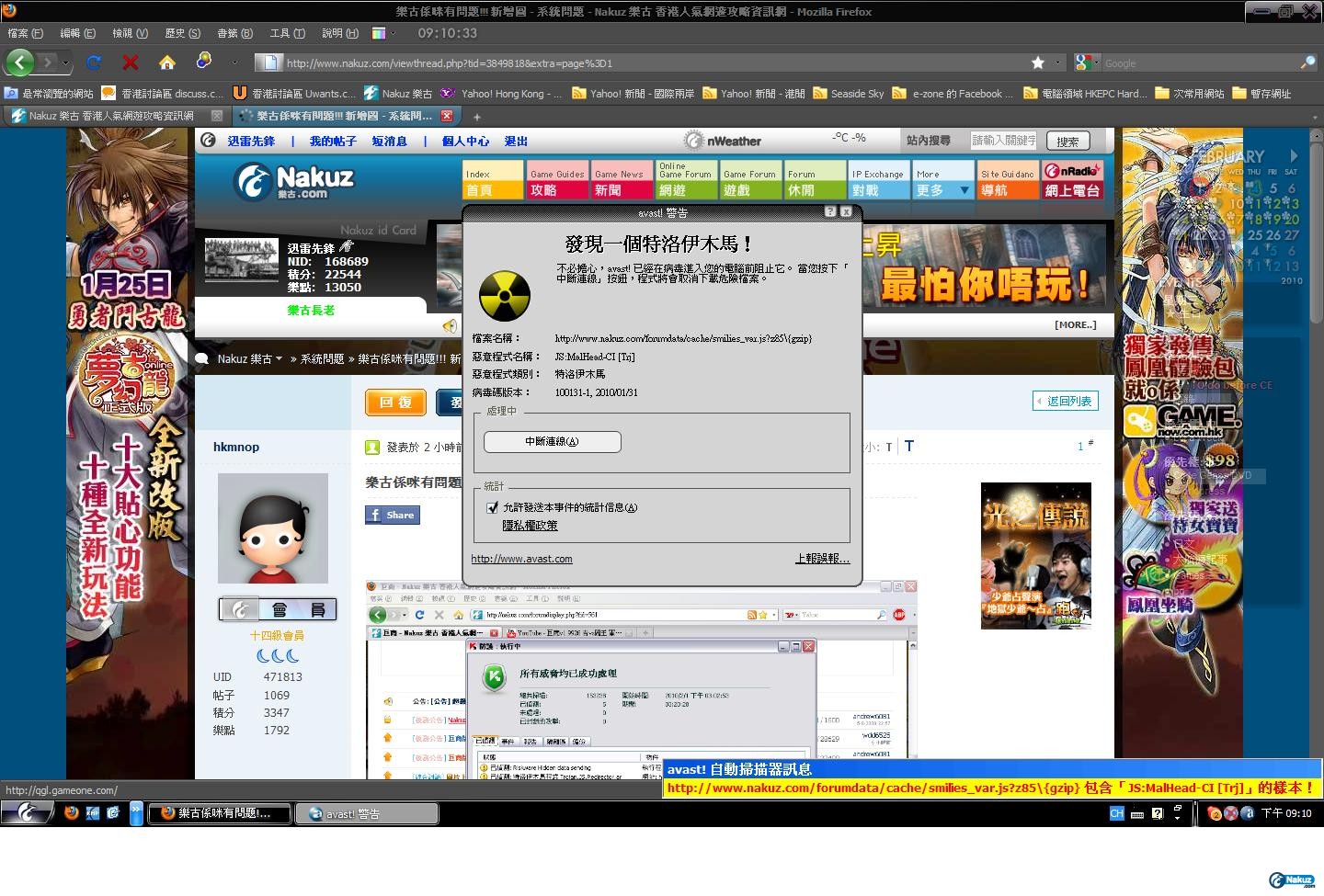Open the avast! dialog help question icon
This screenshot has height=896, width=1324.
pyautogui.click(x=830, y=211)
